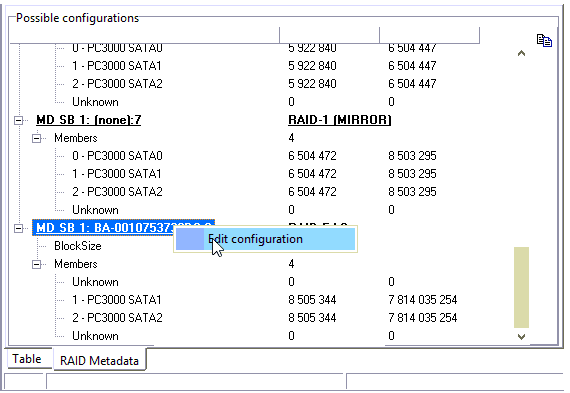Select member 2 - PC3000 SATA2 with start 8 505 344

pos(117,318)
